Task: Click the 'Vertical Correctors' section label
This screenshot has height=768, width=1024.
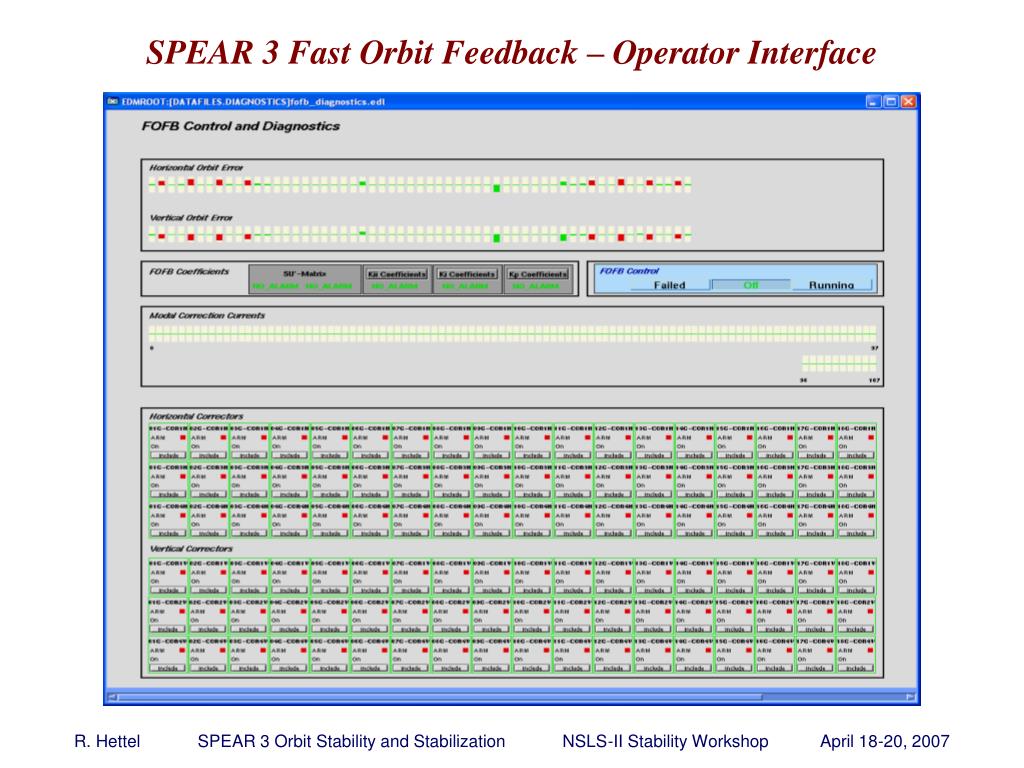Action: [191, 549]
